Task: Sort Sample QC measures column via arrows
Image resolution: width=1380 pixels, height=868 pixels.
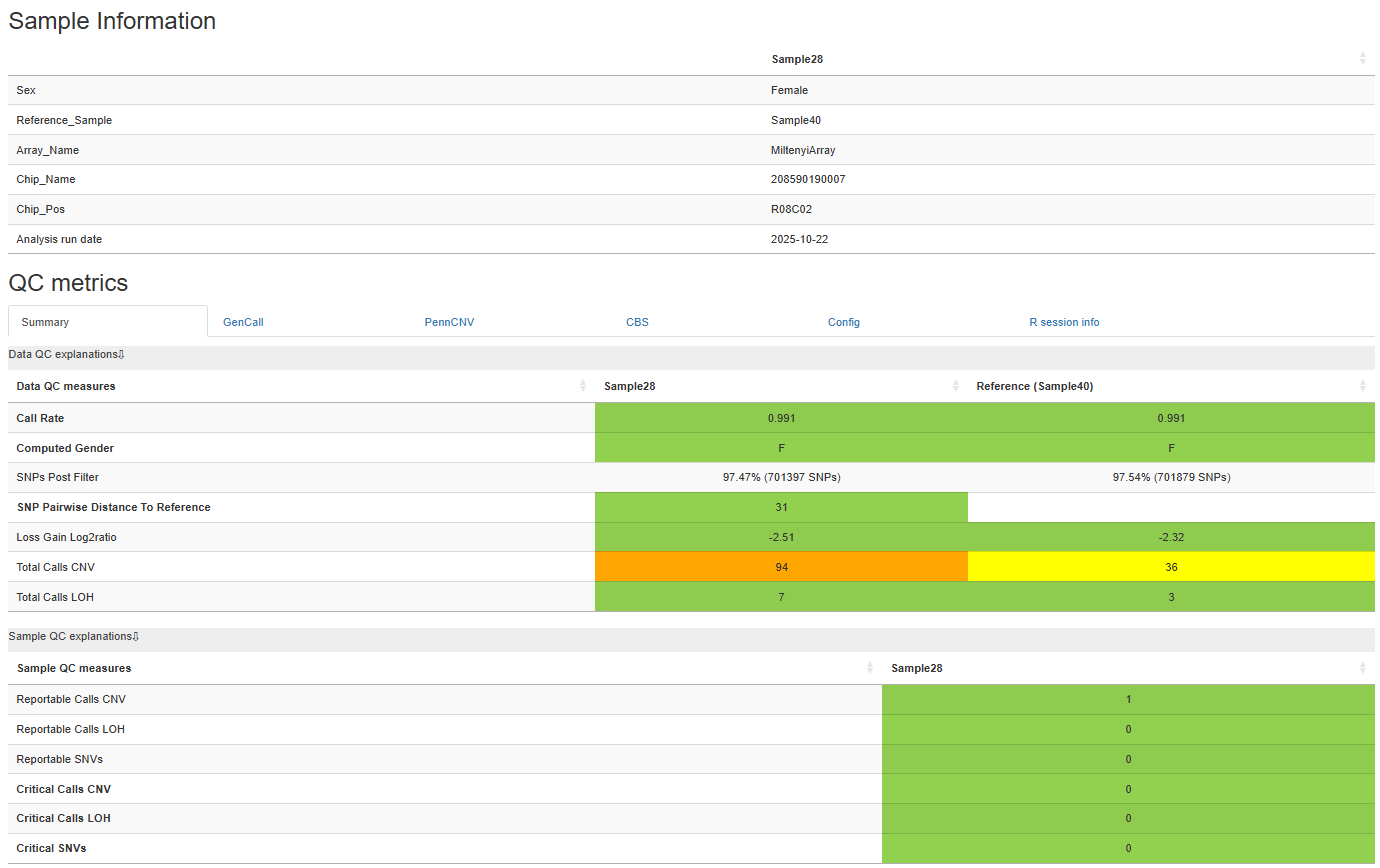Action: pos(870,668)
